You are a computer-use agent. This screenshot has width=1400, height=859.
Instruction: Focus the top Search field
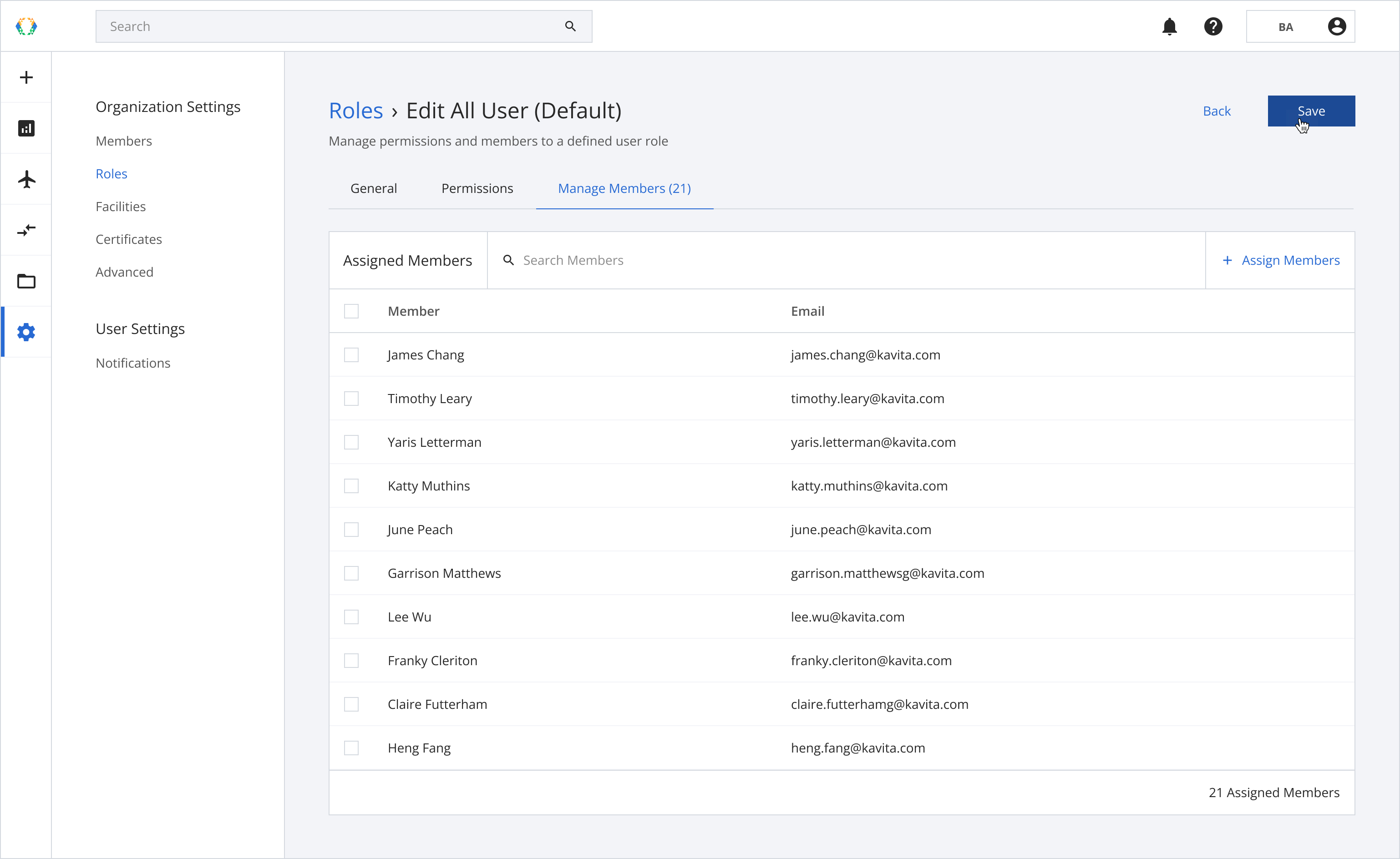click(344, 26)
